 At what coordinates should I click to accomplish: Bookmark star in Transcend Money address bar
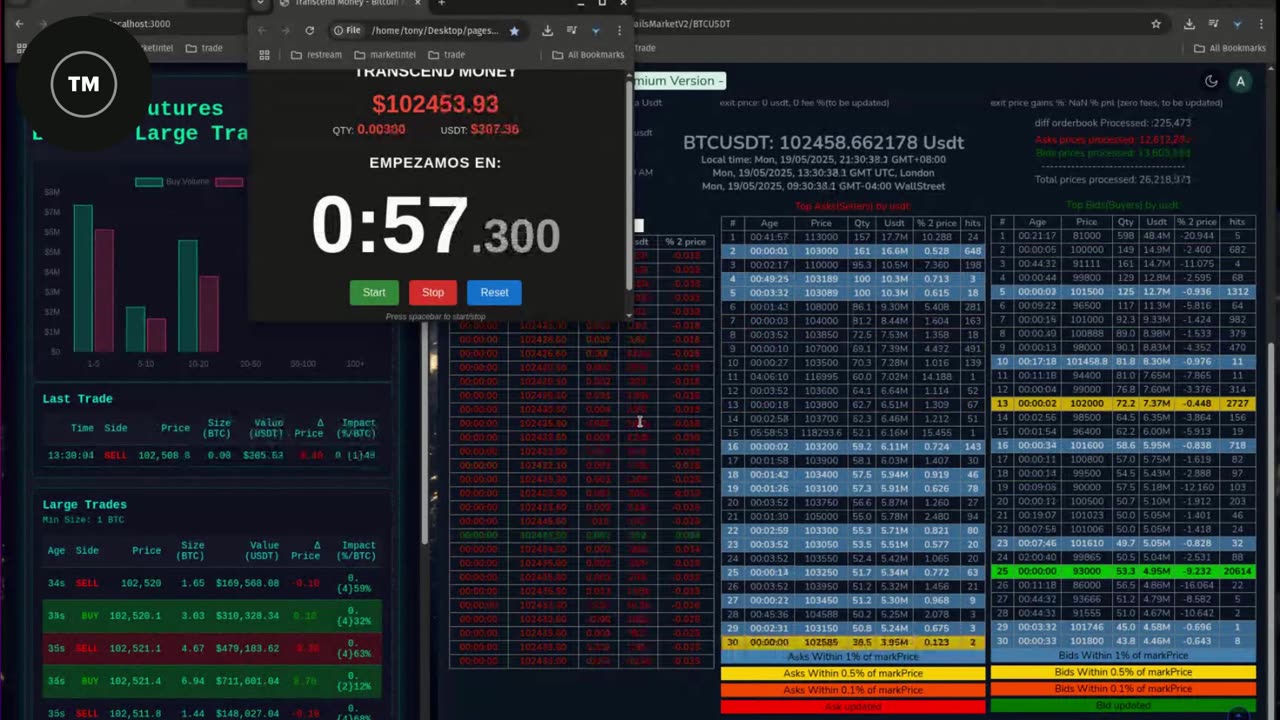514,31
